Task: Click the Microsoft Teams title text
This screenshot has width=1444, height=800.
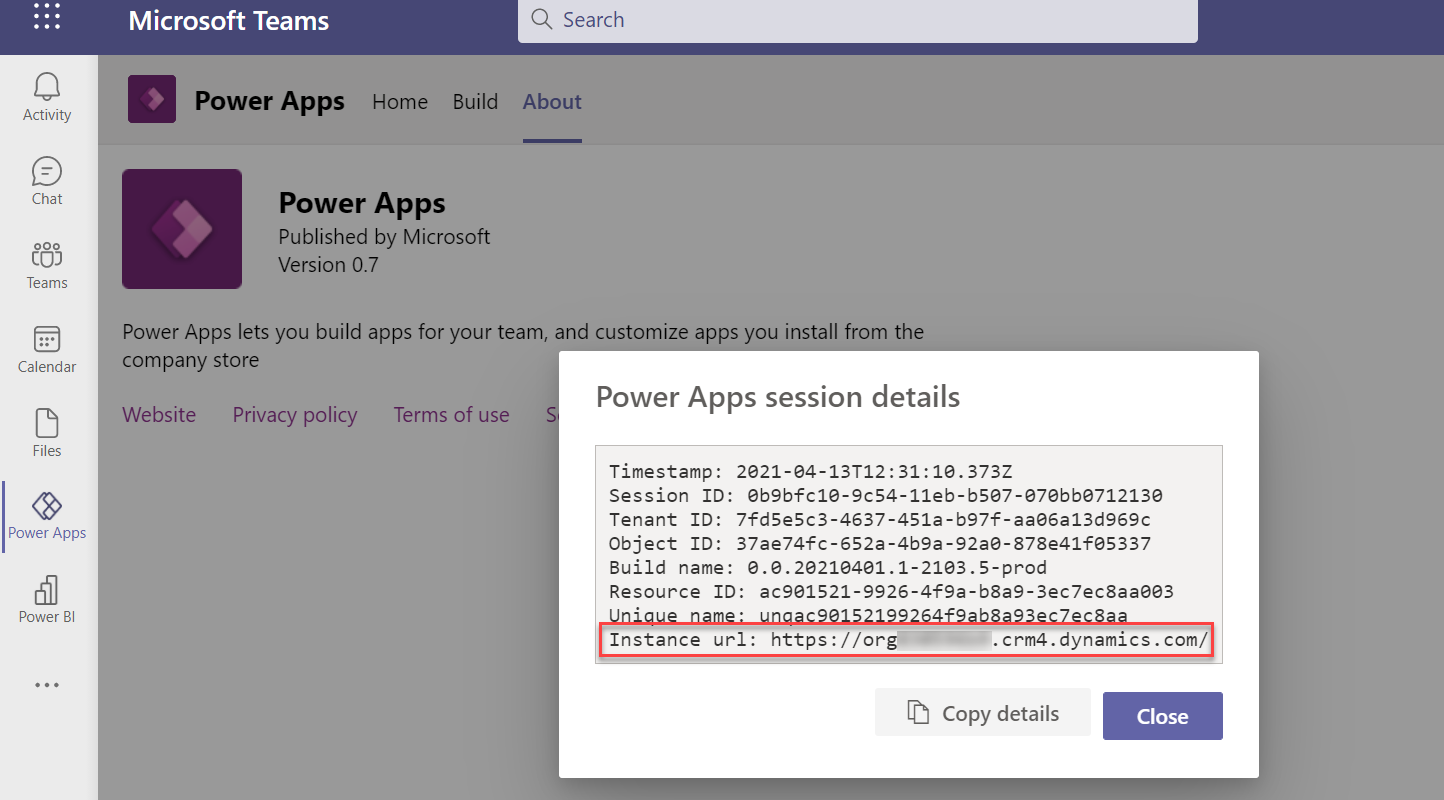Action: coord(229,20)
